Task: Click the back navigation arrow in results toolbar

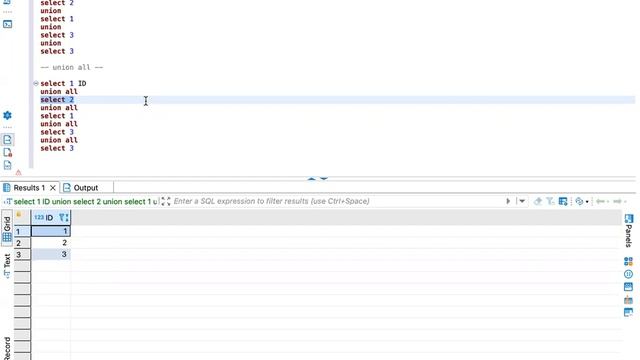Action: click(600, 201)
